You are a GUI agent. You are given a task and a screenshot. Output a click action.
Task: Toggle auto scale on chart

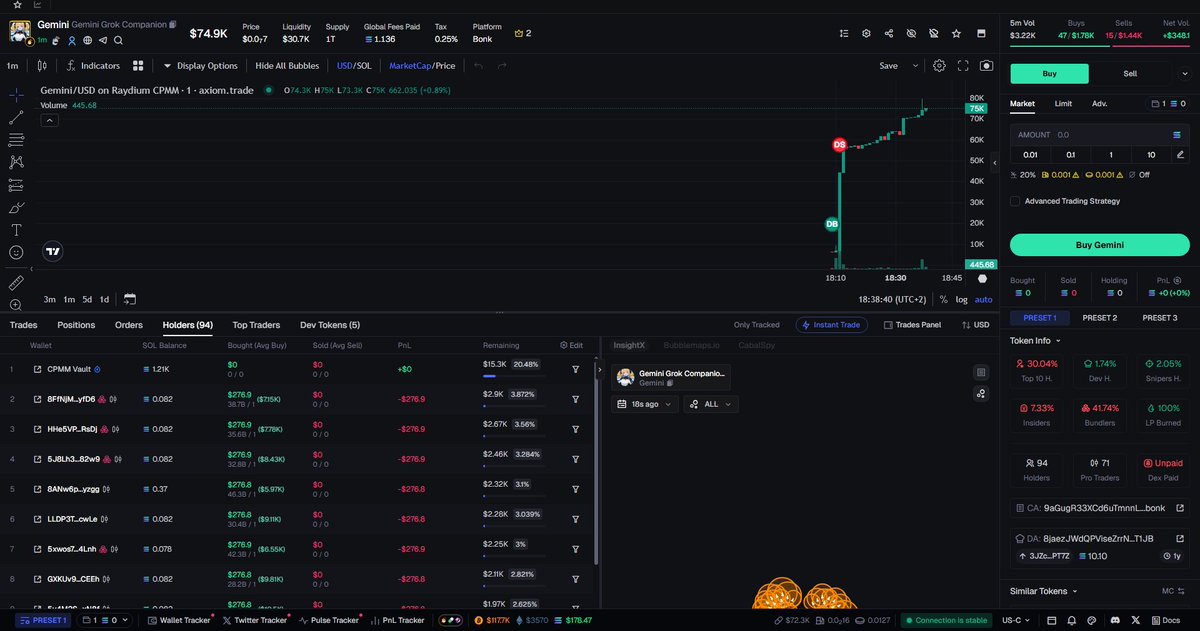pos(984,299)
